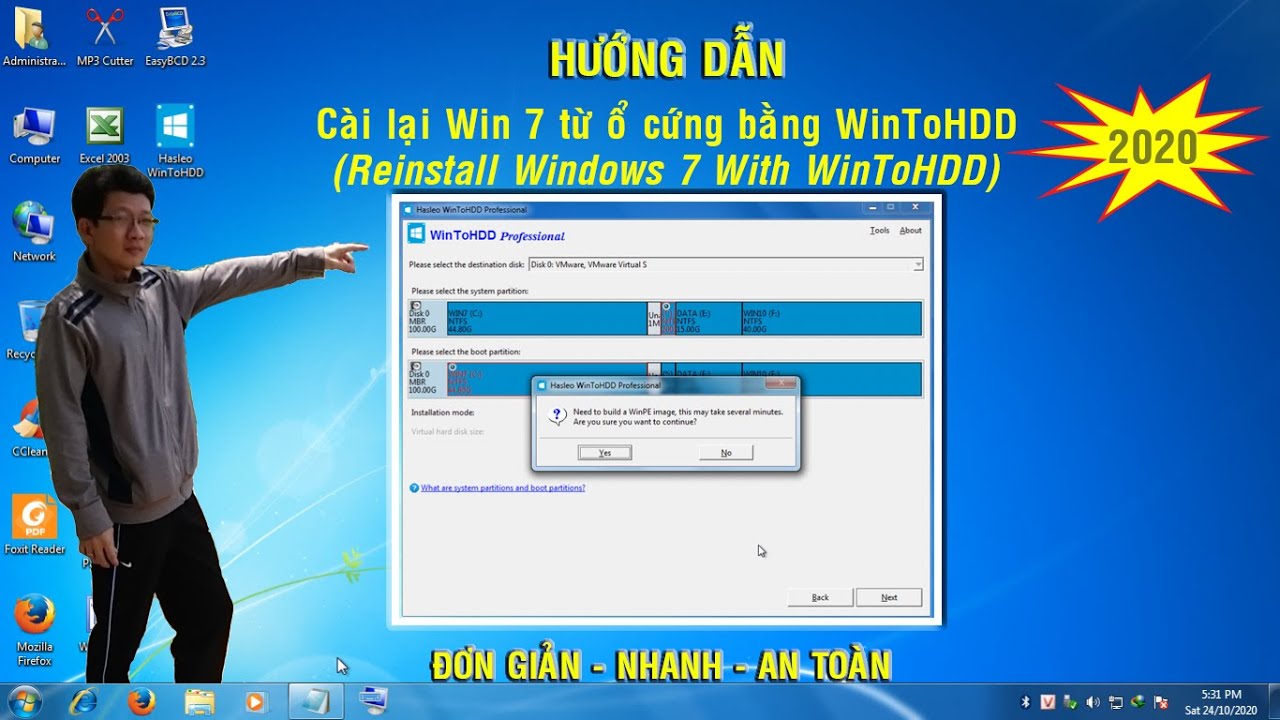1280x720 pixels.
Task: Open the Mozilla Firefox desktop icon
Action: [34, 630]
